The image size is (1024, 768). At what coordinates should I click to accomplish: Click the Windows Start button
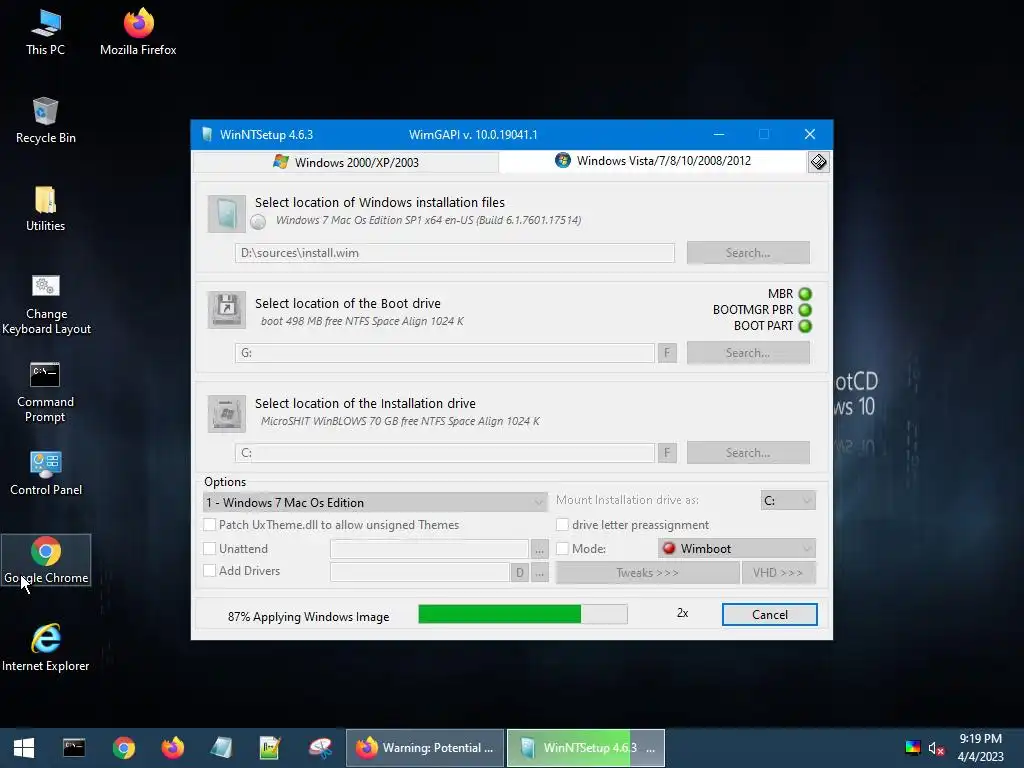(x=24, y=748)
